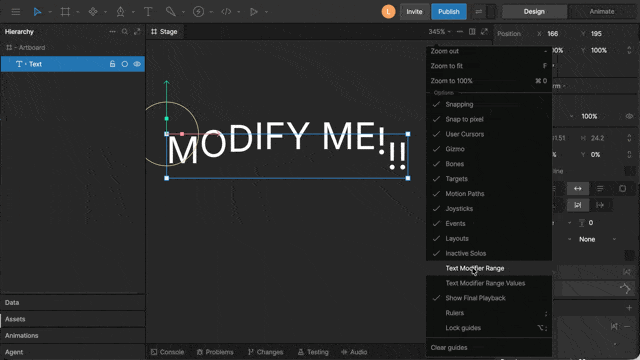The image size is (640, 360).
Task: Unlock icon on Text layer row
Action: [112, 64]
